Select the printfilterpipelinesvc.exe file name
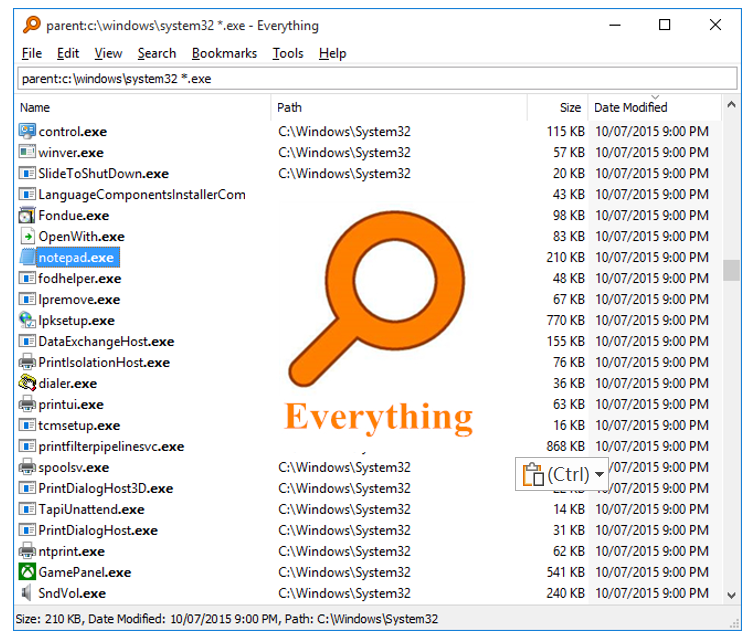The height and width of the screenshot is (639, 756). click(111, 447)
